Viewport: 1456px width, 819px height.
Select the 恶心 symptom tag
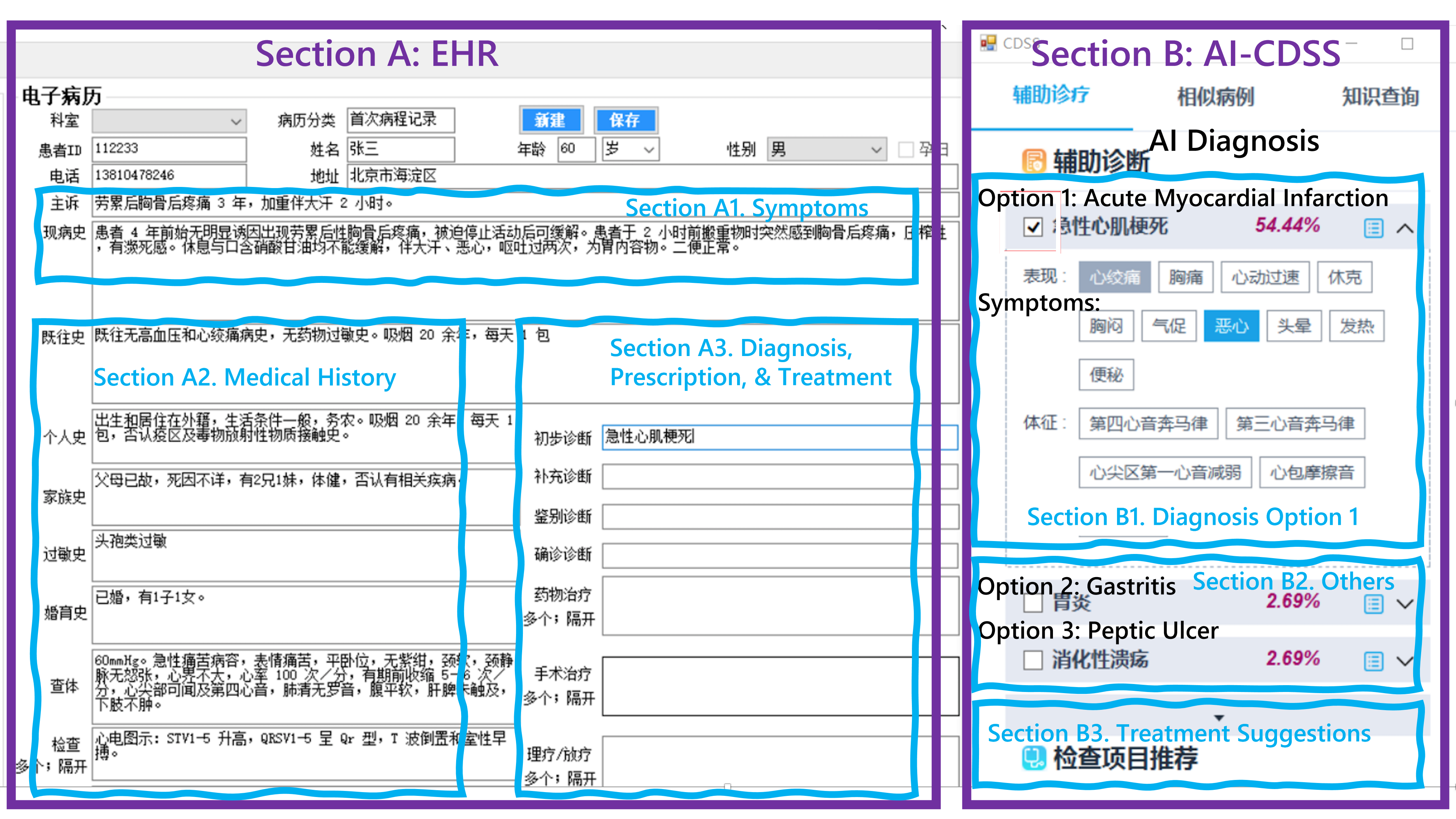tap(1231, 326)
